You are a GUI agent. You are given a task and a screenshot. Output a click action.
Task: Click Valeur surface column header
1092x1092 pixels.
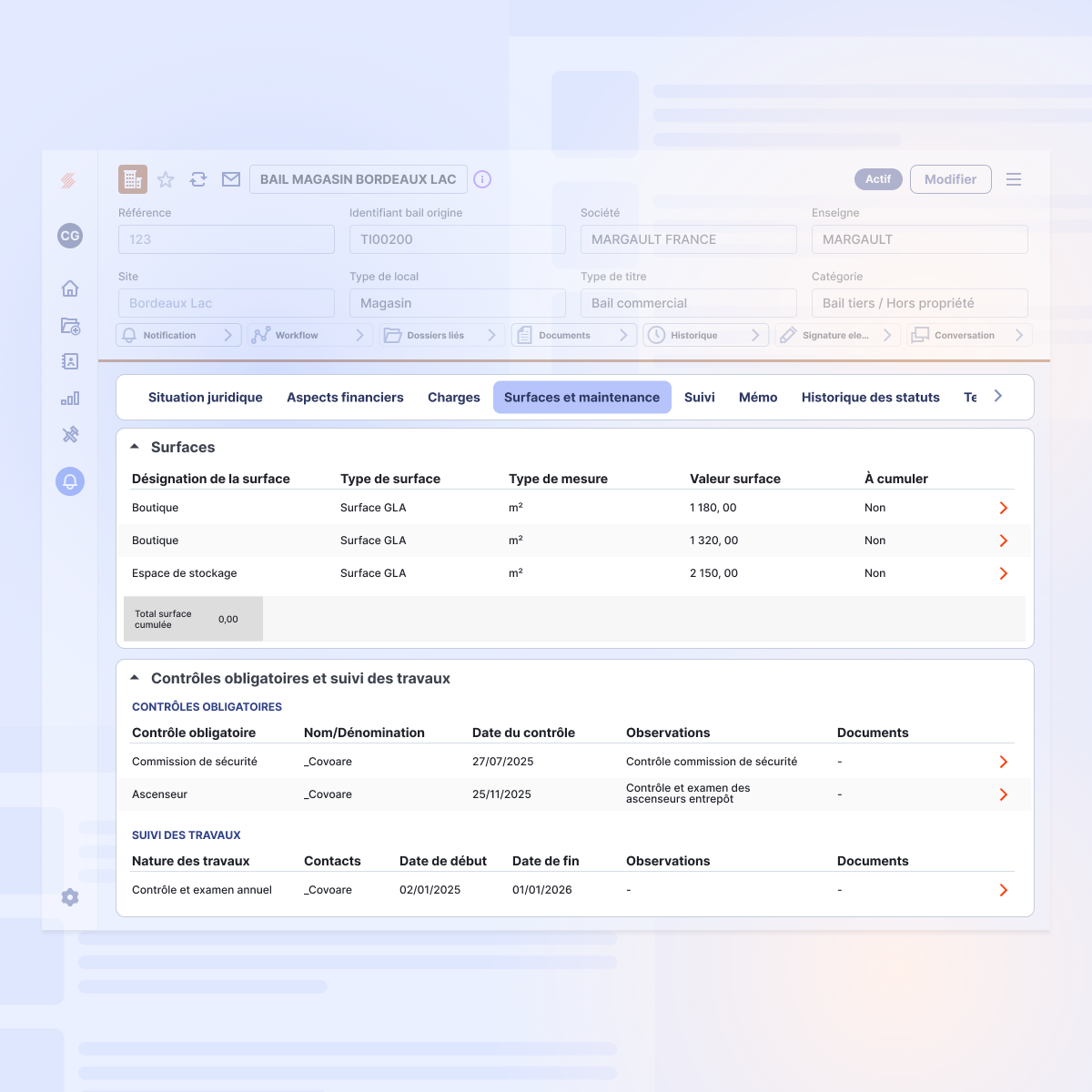(x=735, y=479)
